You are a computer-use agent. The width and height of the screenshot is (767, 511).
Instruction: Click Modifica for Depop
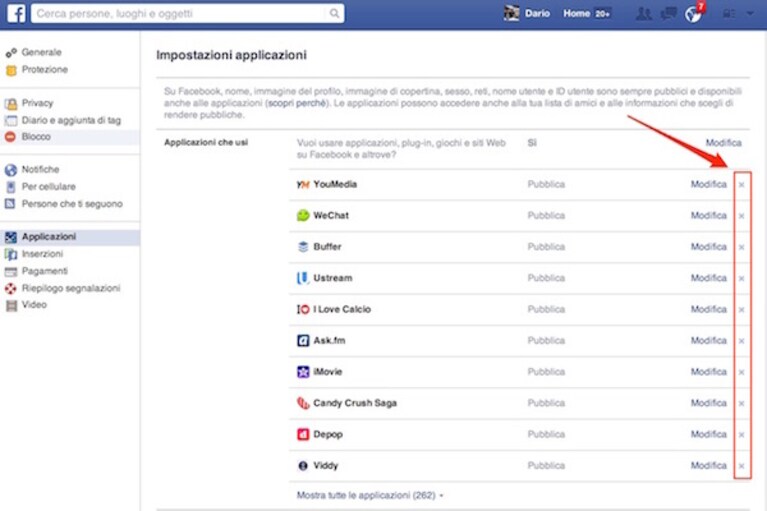(x=708, y=435)
